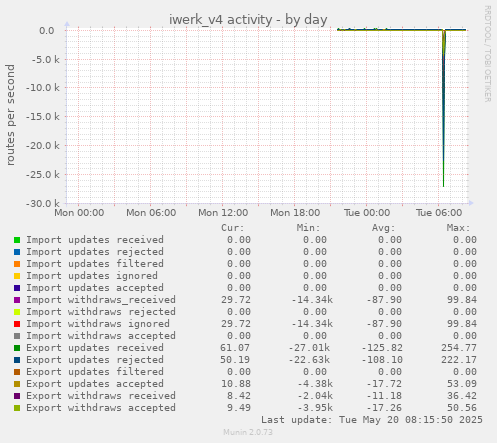Click the '254.77' maximum value
This screenshot has width=497, height=443.
coord(459,348)
